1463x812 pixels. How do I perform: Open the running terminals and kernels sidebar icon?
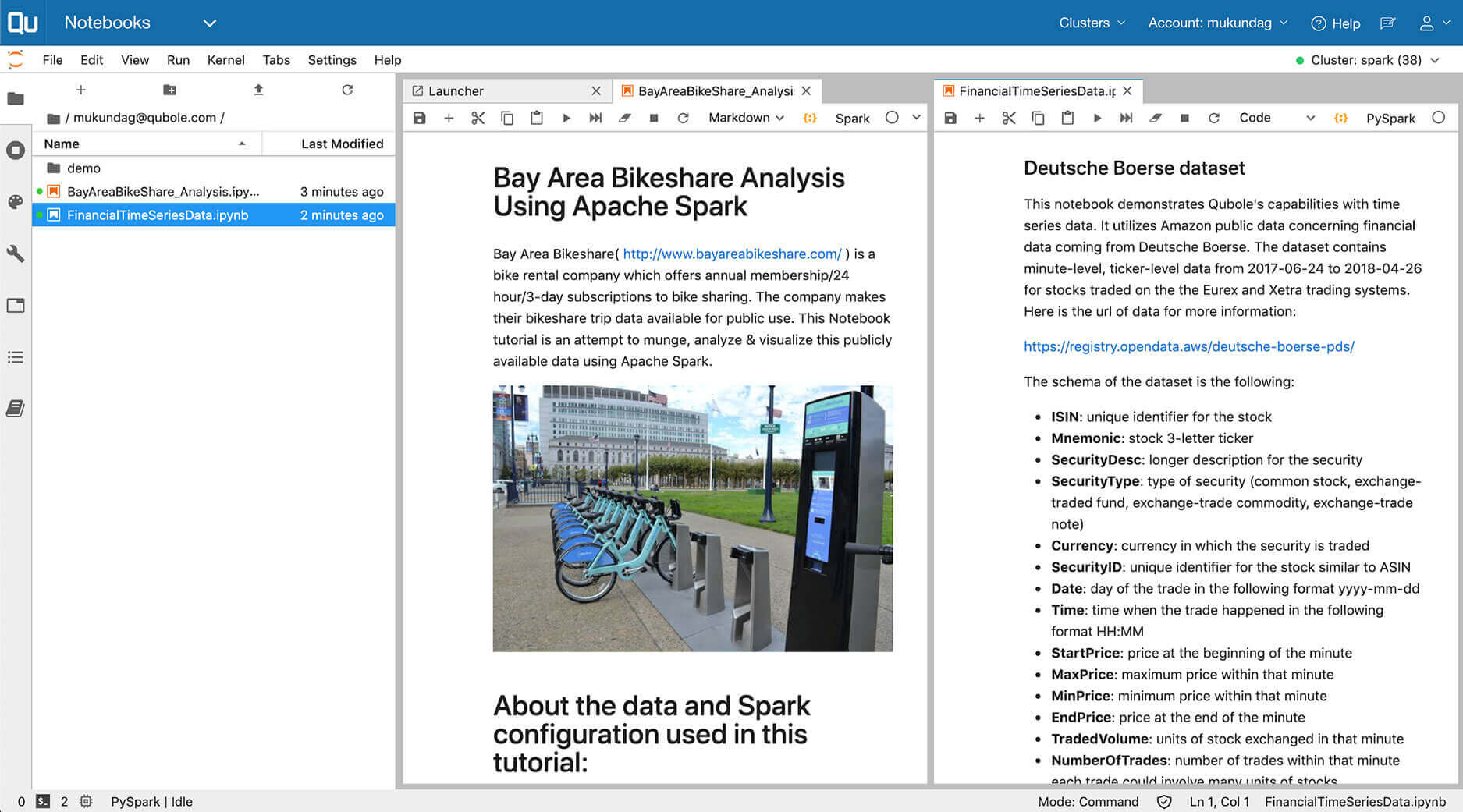(x=16, y=150)
